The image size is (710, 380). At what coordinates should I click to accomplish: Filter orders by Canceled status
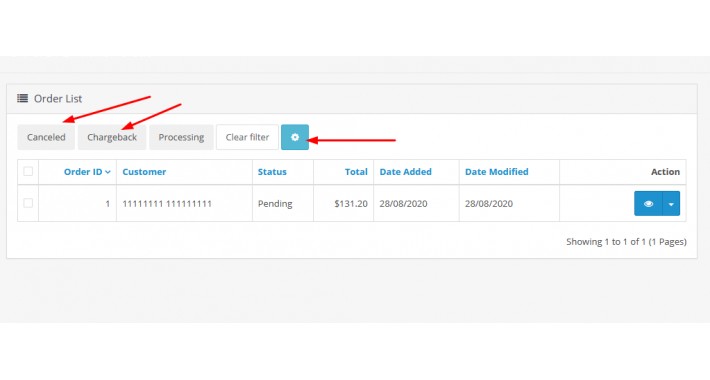click(x=46, y=137)
